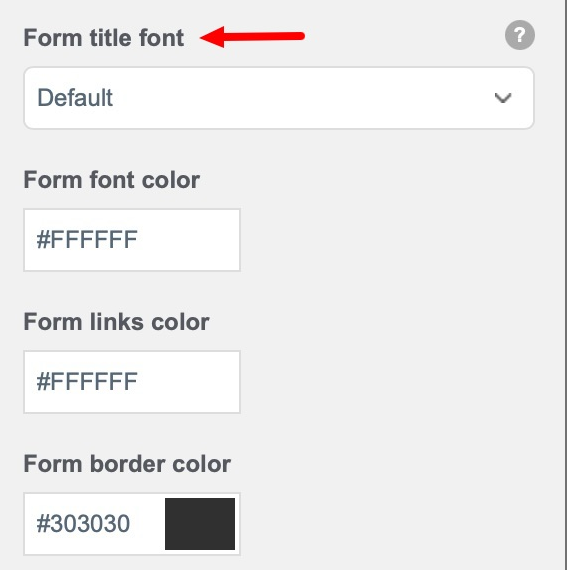Click the Form font color hex field

point(132,240)
